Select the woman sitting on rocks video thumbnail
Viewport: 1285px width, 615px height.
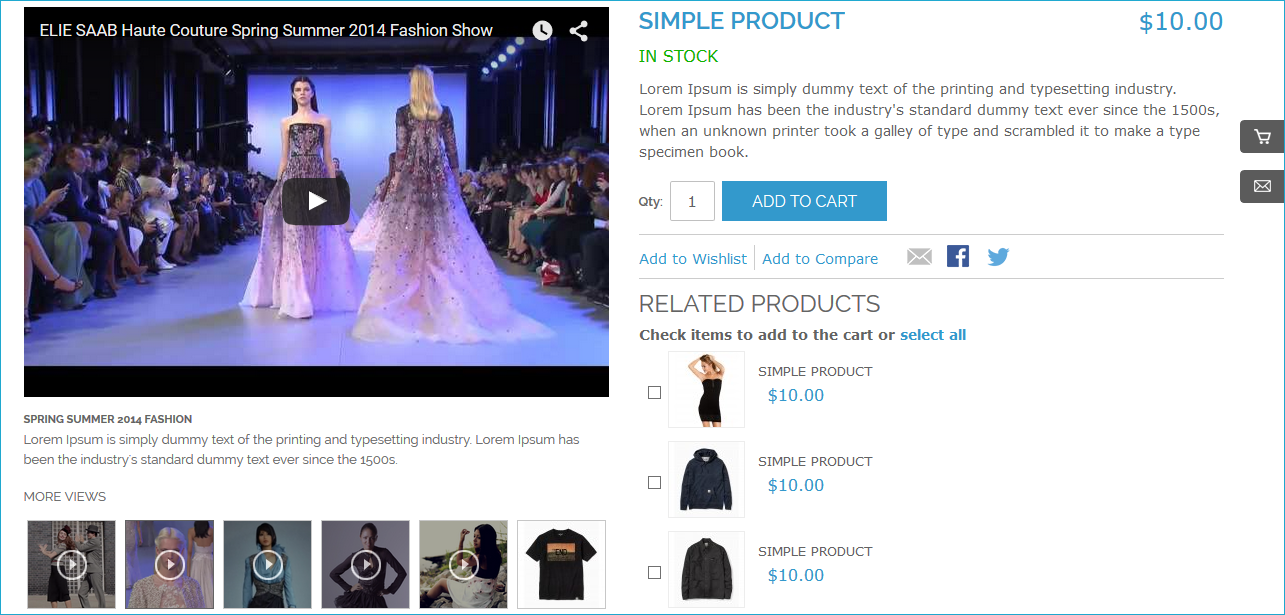464,564
